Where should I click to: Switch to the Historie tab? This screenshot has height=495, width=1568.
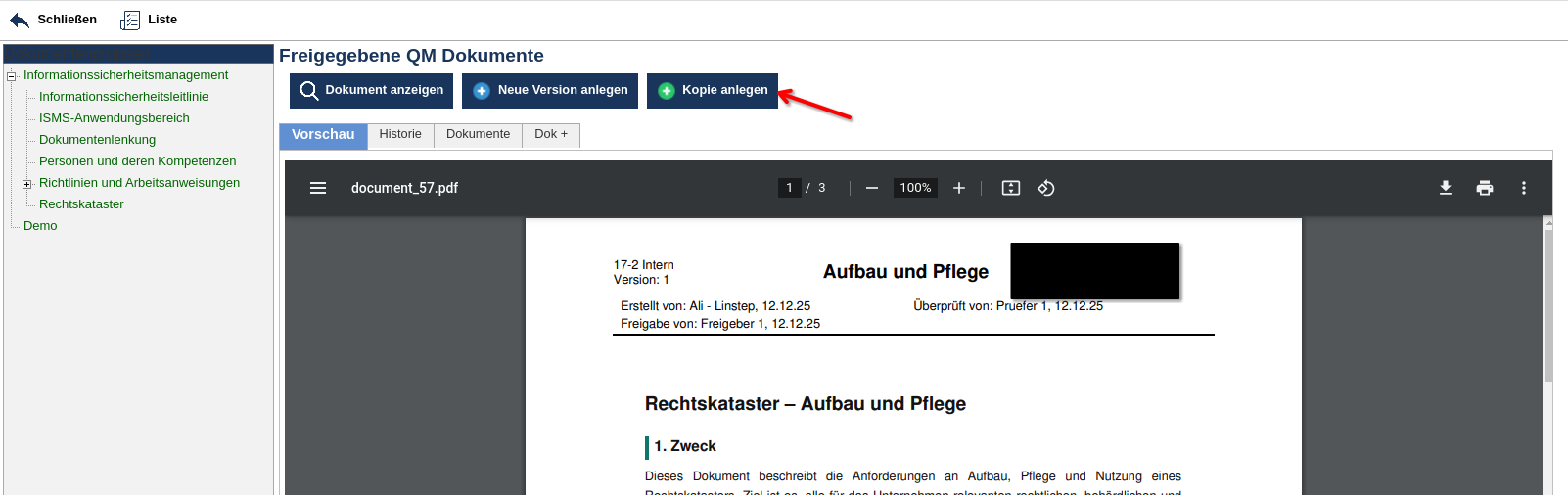pos(400,135)
